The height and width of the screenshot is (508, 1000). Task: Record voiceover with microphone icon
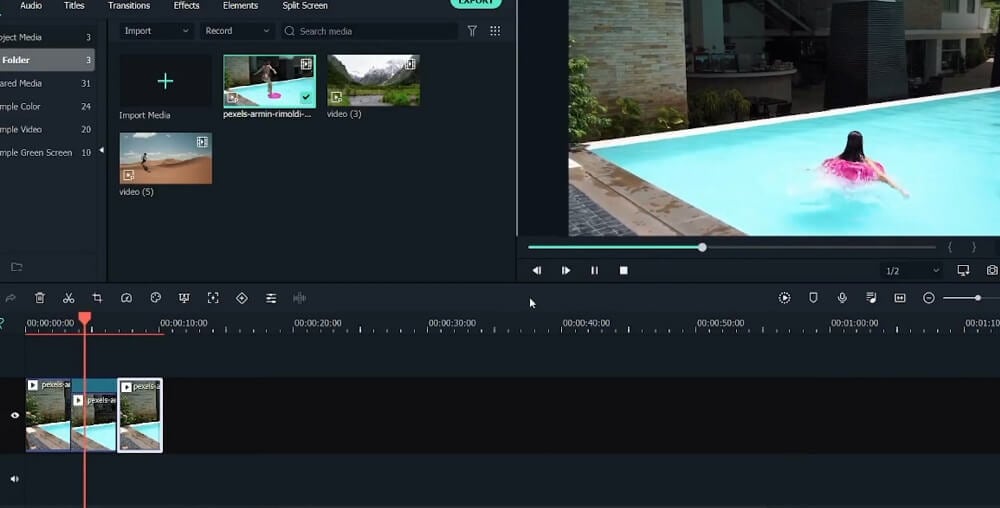[x=842, y=298]
